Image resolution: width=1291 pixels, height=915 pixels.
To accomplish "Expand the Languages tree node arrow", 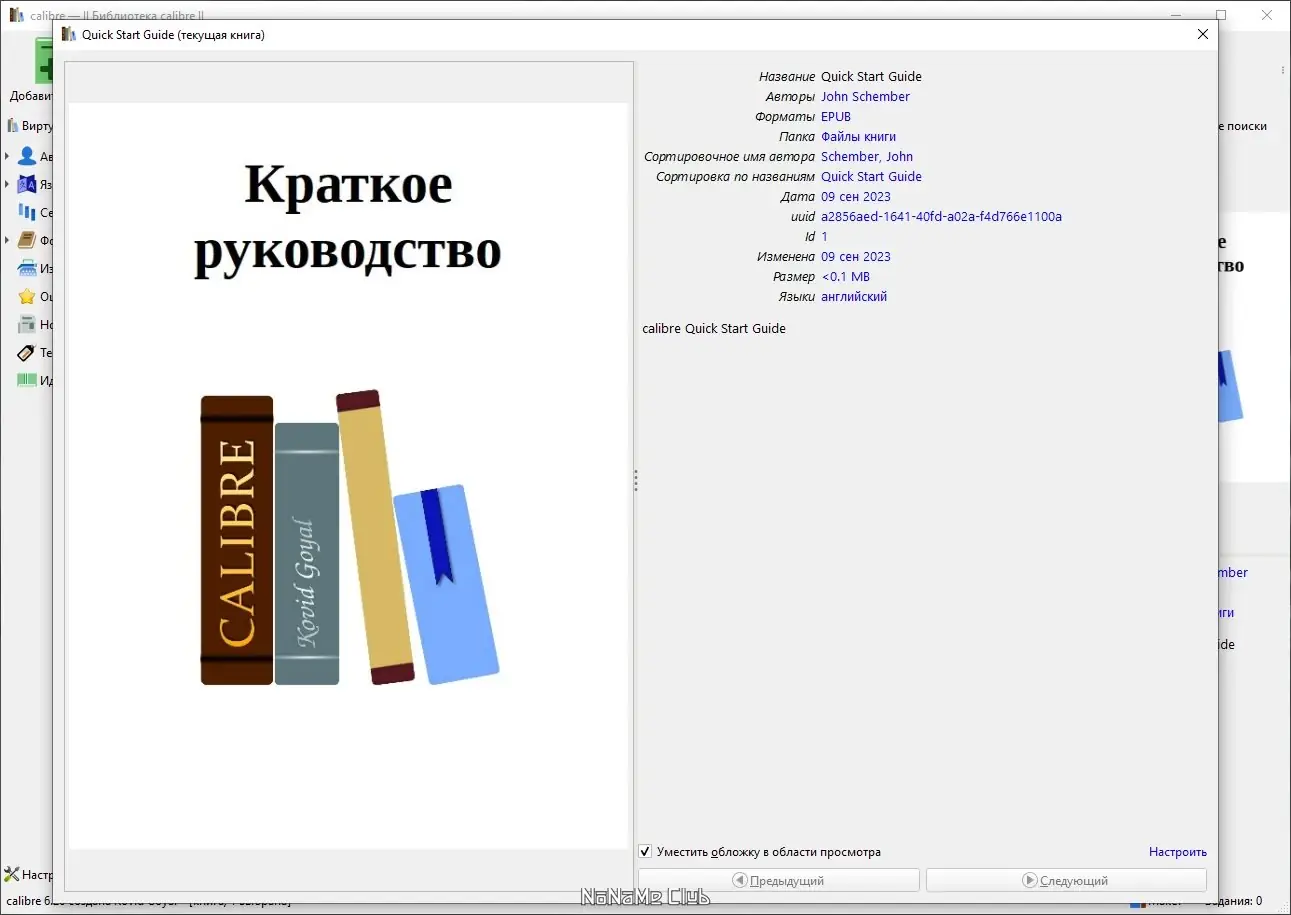I will click(x=8, y=184).
